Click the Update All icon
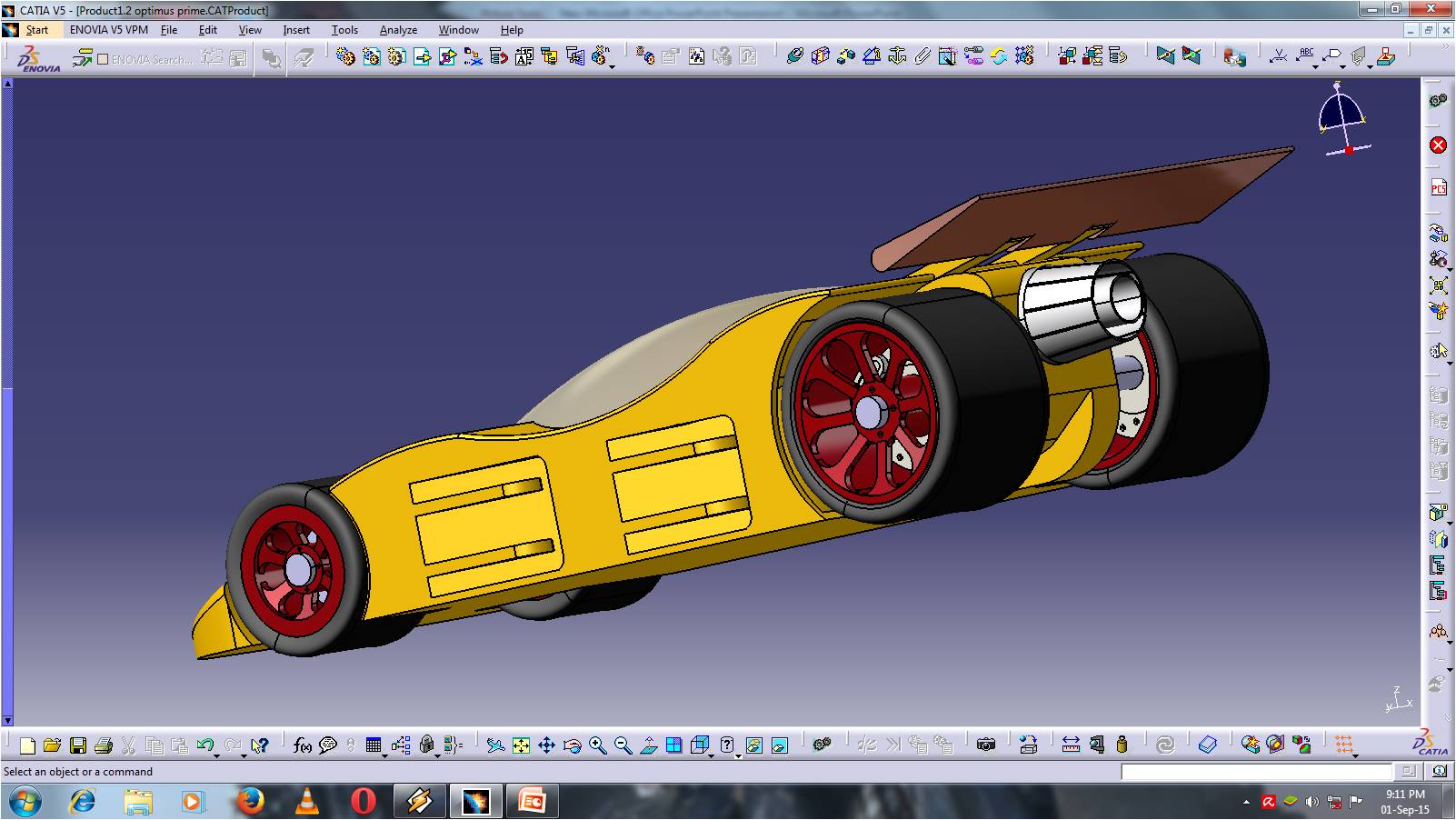 coord(1165,745)
